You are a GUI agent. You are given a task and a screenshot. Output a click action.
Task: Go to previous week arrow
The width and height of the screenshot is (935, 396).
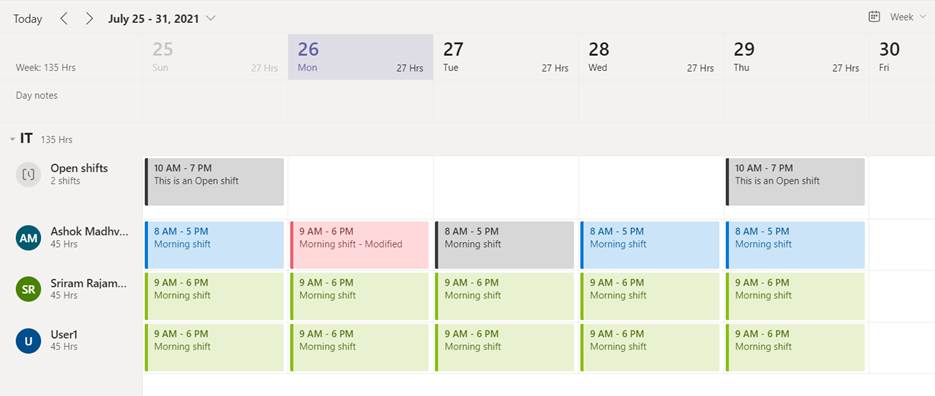(64, 18)
